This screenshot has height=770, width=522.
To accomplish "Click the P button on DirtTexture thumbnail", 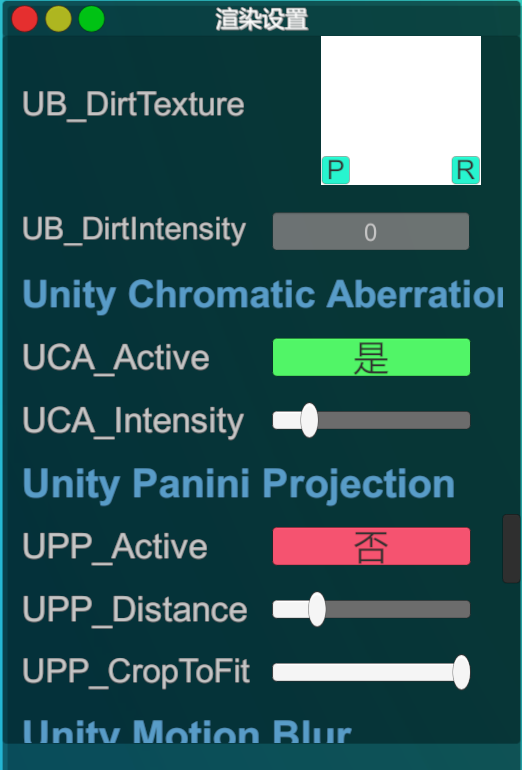I will coord(335,170).
